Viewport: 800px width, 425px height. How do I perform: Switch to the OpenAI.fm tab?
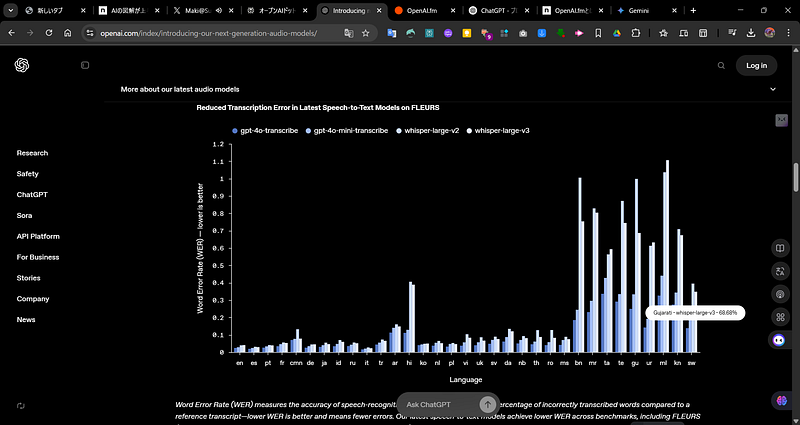pos(424,10)
